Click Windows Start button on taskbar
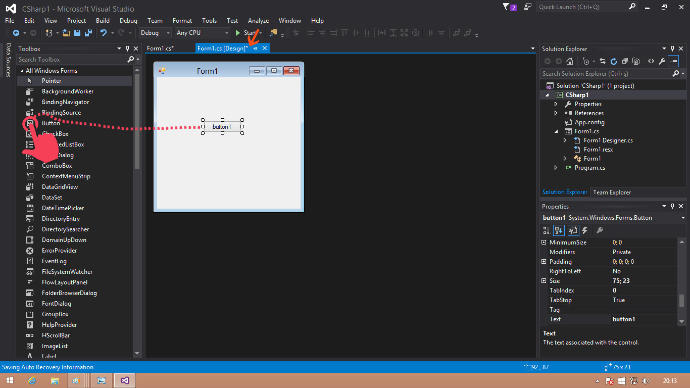Image resolution: width=690 pixels, height=388 pixels. 9,381
